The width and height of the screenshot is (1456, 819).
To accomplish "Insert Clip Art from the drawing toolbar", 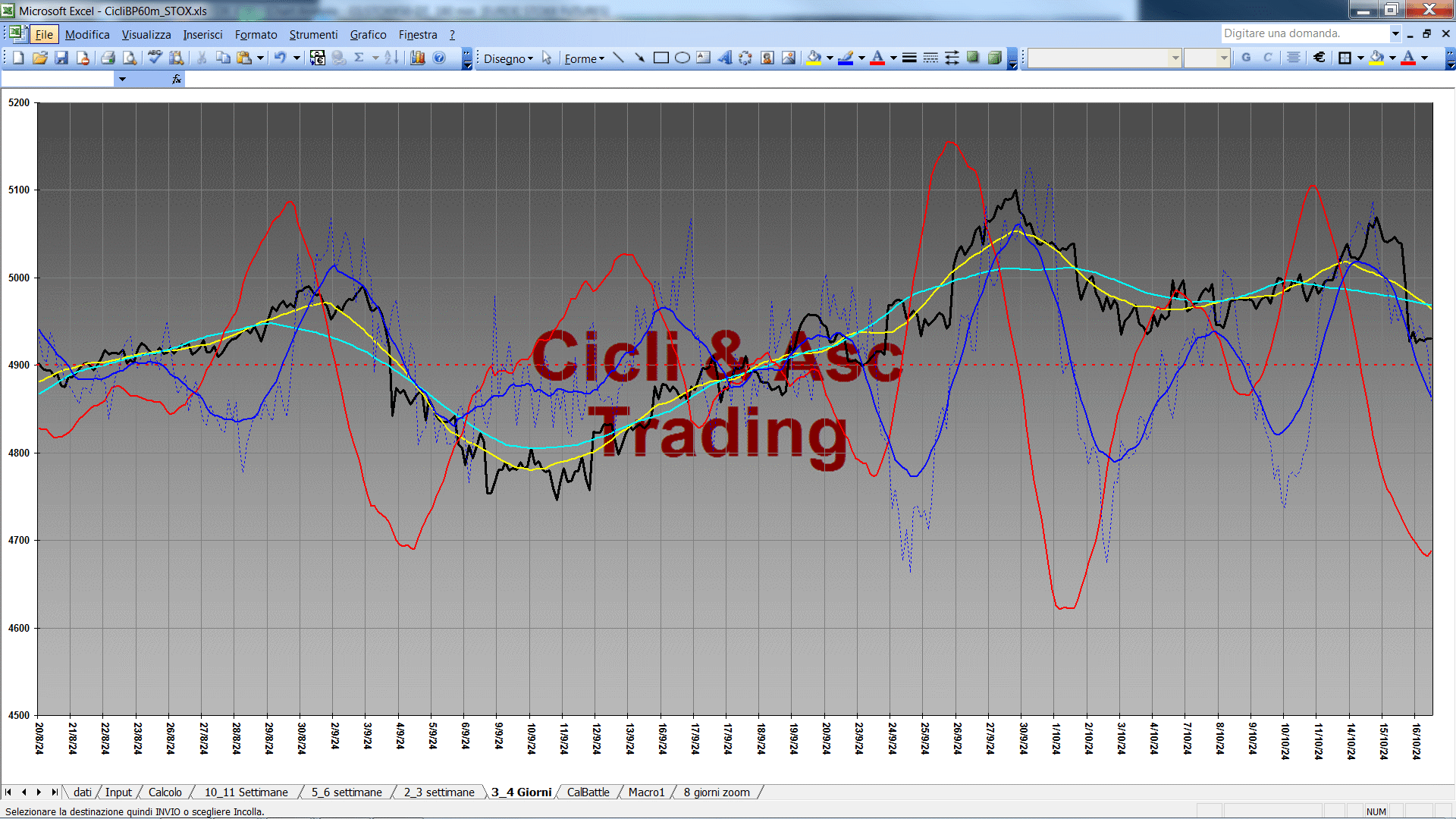I will (767, 58).
